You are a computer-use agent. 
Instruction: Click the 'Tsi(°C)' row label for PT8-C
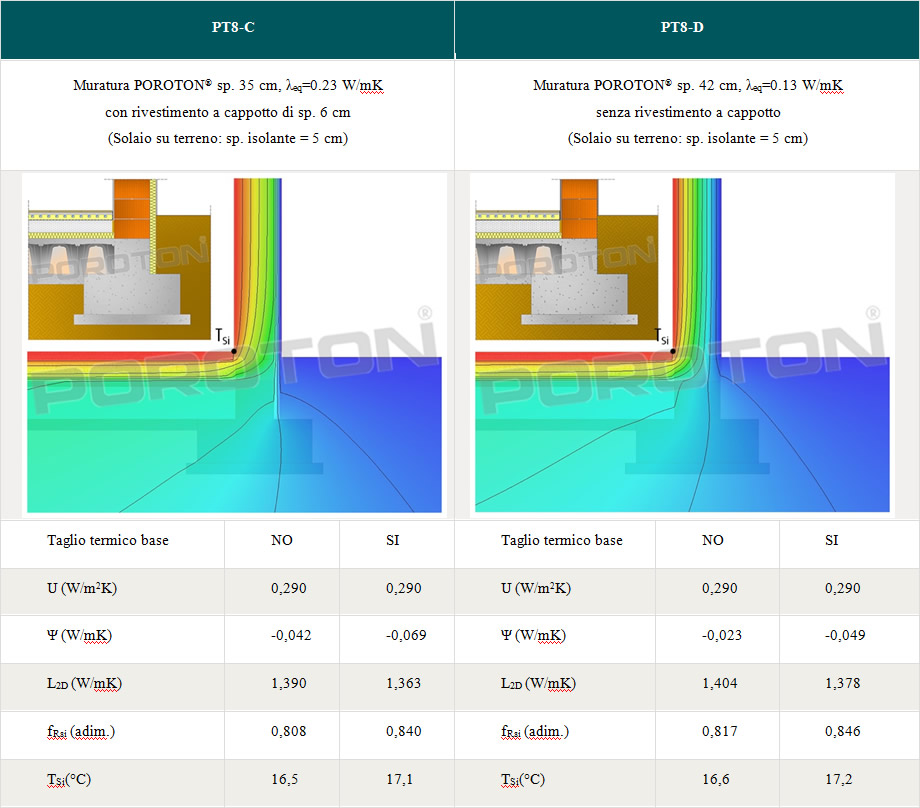69,780
